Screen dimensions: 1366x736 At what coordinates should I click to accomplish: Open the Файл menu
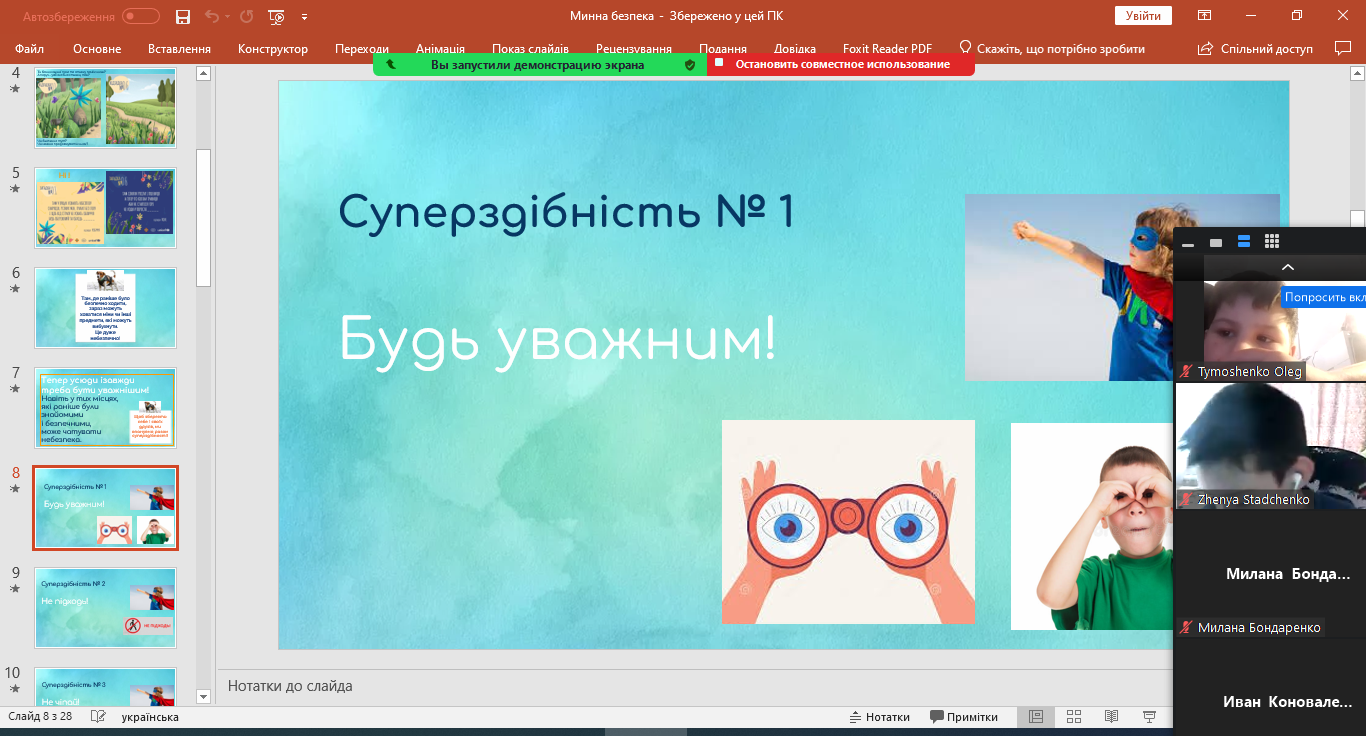[x=30, y=48]
